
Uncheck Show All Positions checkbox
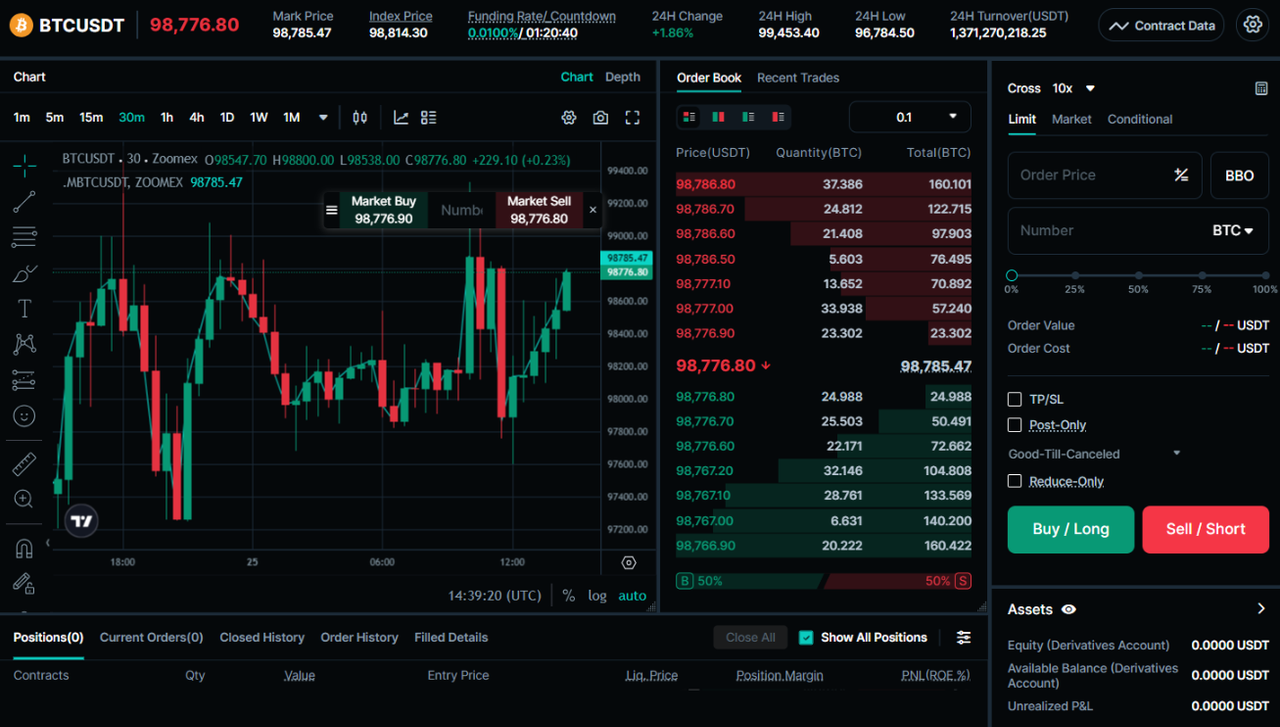[x=806, y=637]
